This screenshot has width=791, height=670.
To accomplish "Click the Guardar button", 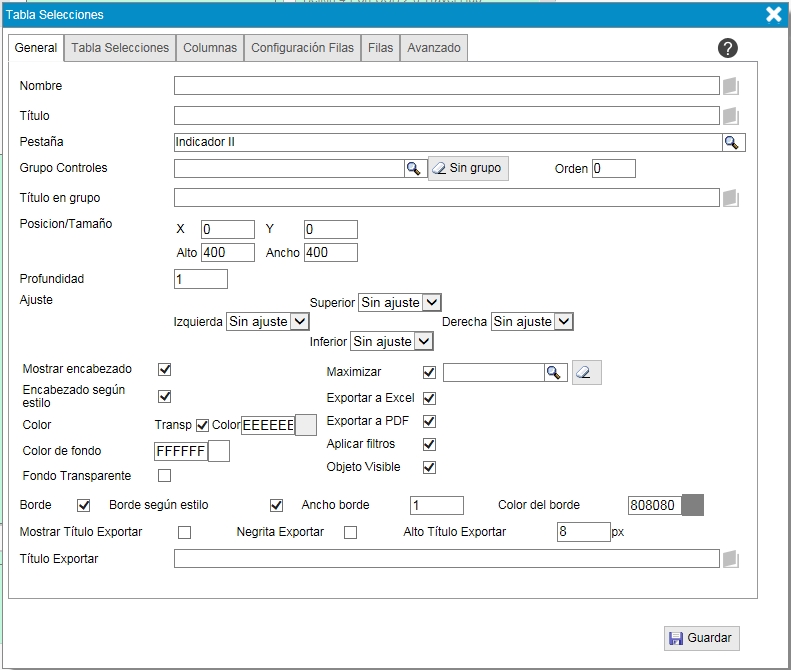I will point(701,638).
